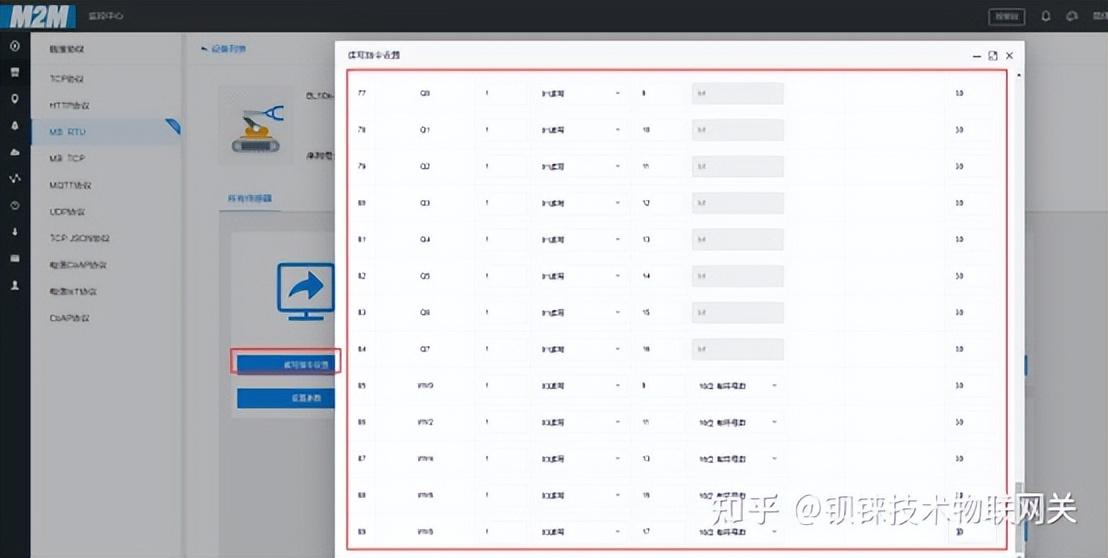Click the robot arm device image
The height and width of the screenshot is (558, 1108).
pos(256,127)
